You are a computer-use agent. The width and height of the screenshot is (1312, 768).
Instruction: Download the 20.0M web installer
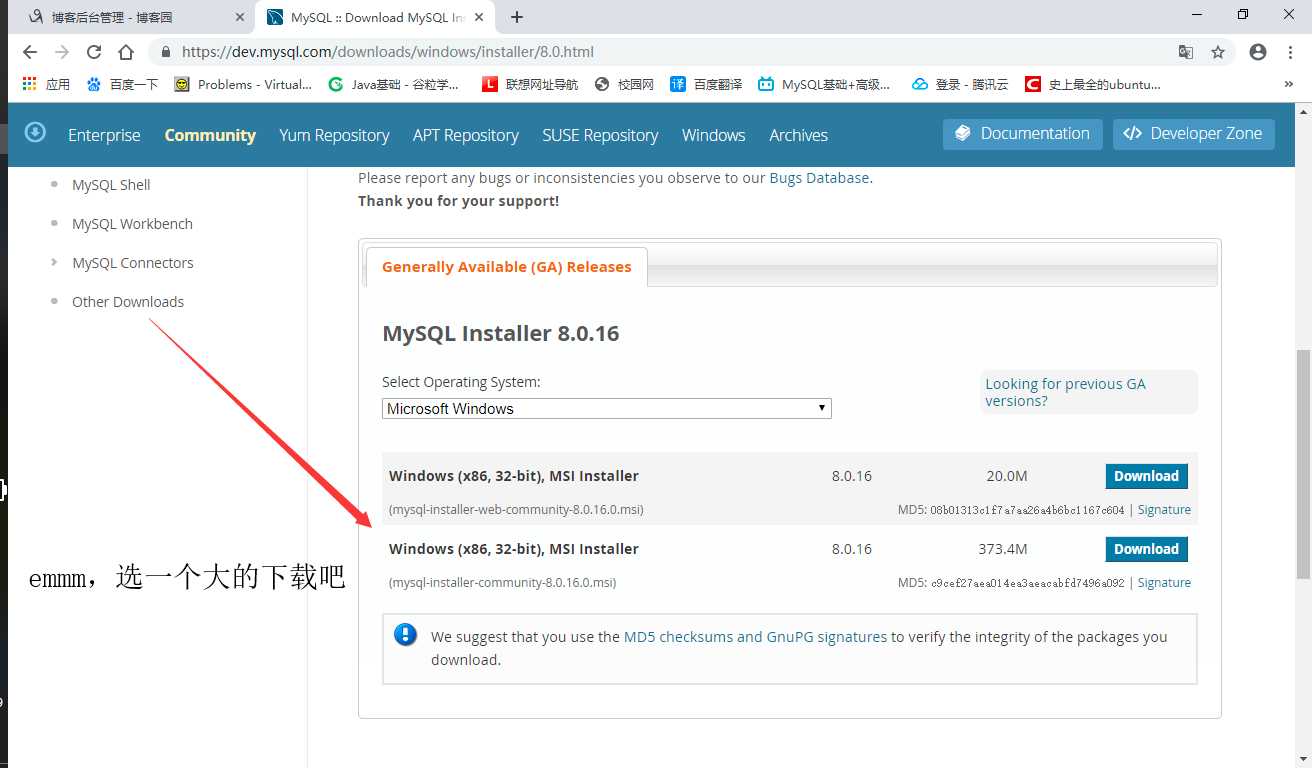[1146, 476]
